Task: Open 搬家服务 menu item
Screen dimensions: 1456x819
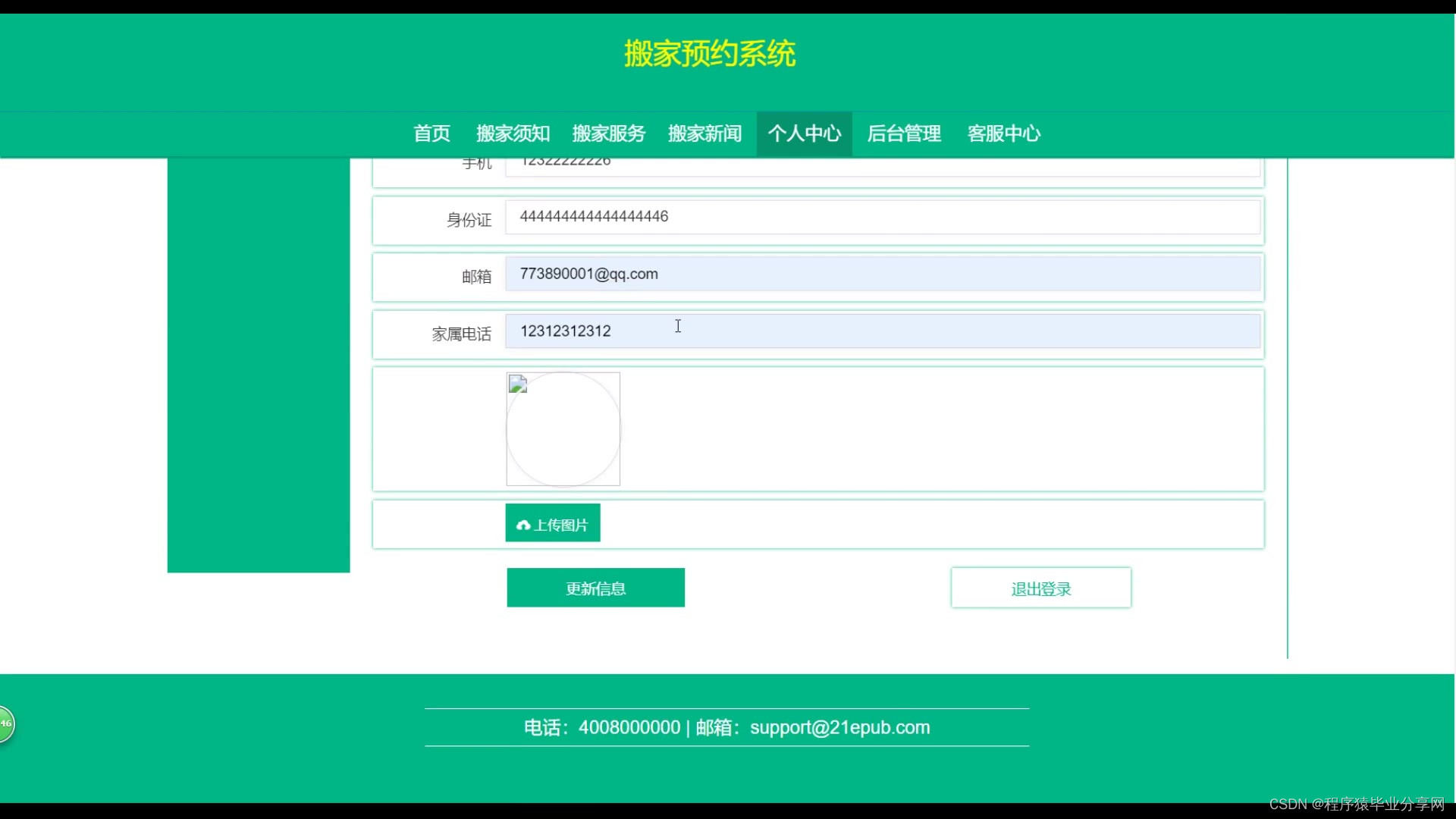Action: pyautogui.click(x=608, y=133)
